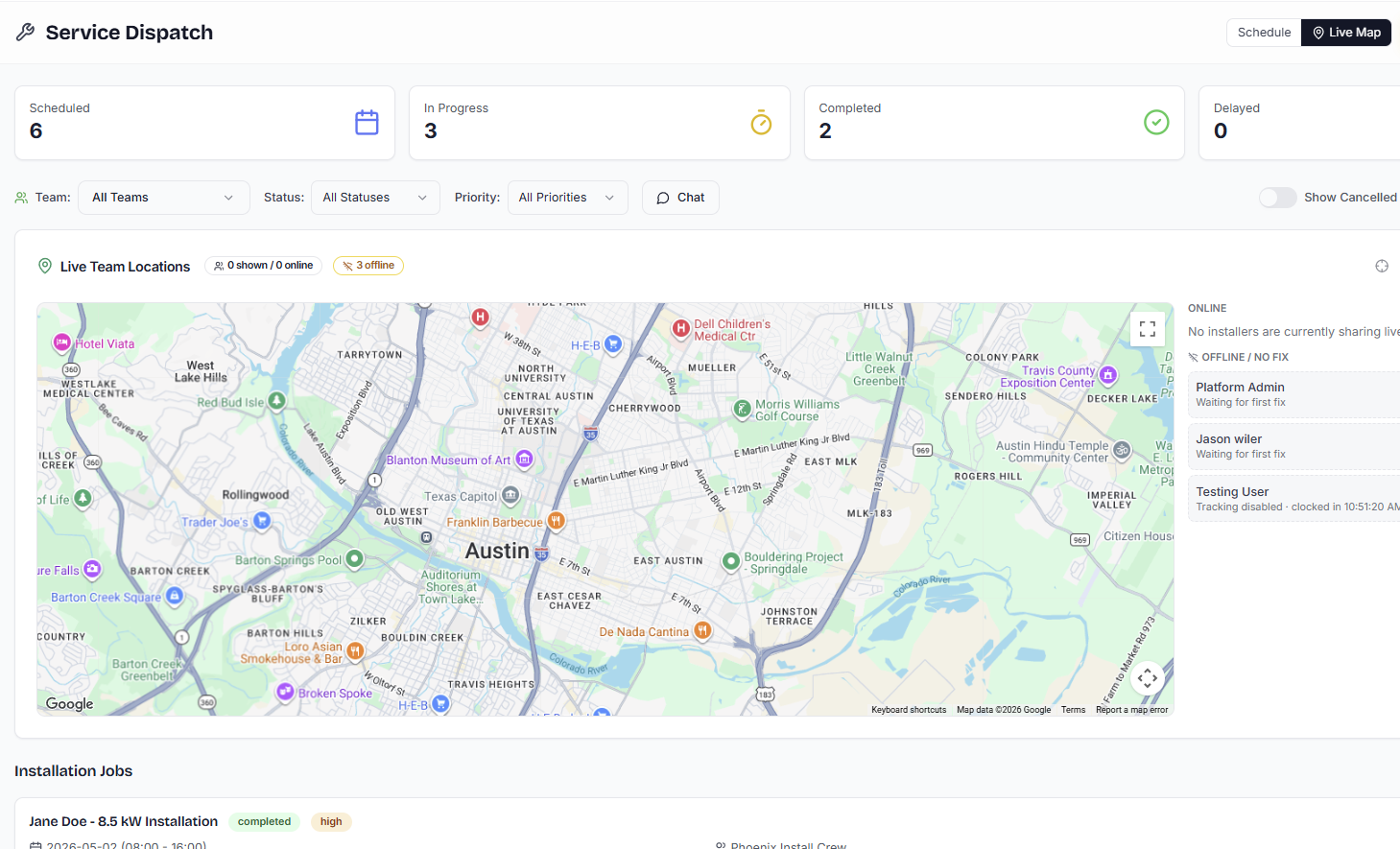The image size is (1400, 849).
Task: Open the All Priorities dropdown
Action: pyautogui.click(x=567, y=198)
